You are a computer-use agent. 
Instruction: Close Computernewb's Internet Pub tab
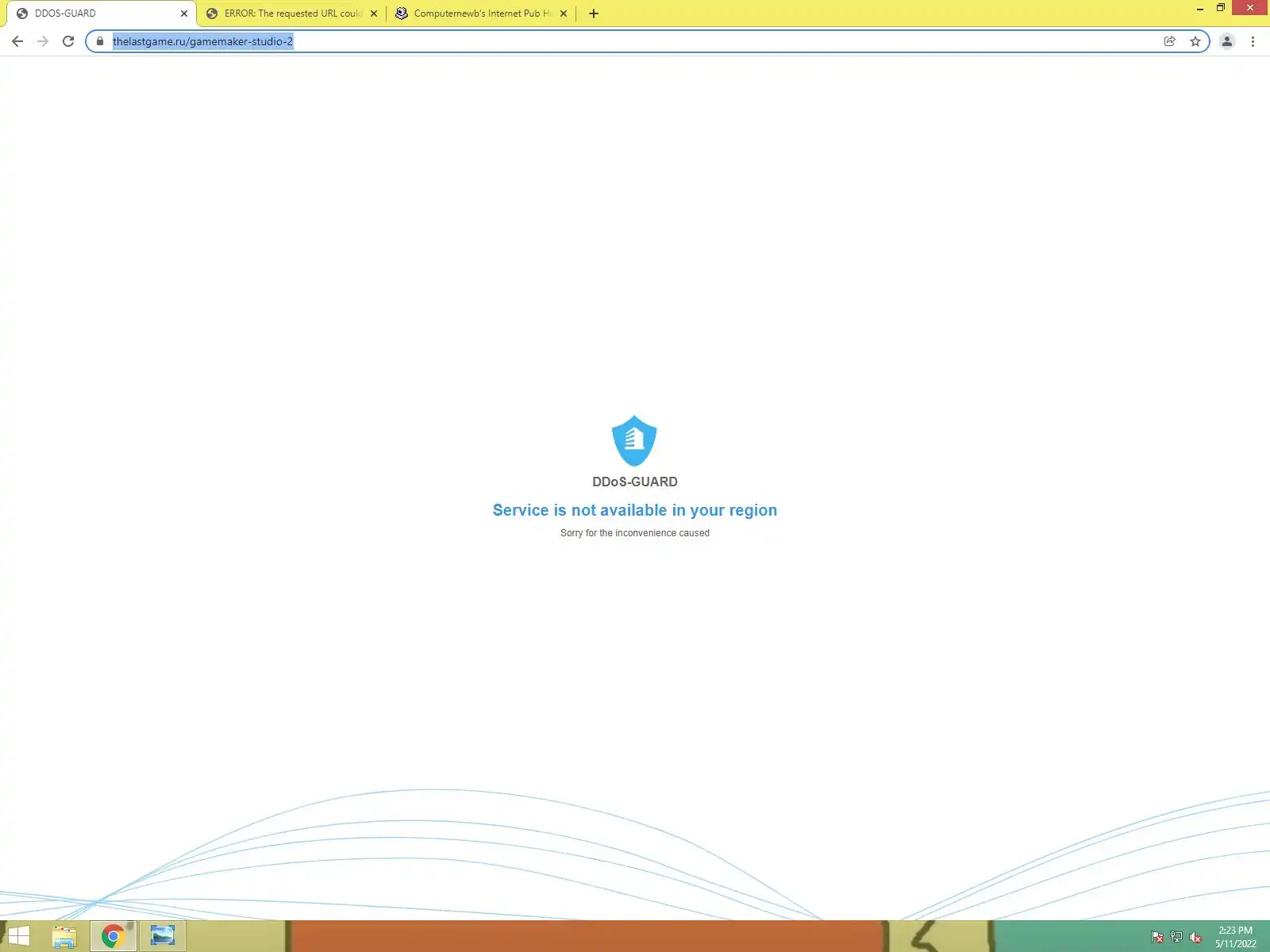tap(564, 13)
